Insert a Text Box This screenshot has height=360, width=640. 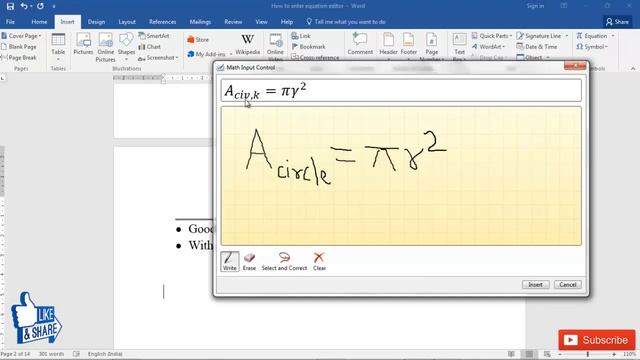point(459,47)
